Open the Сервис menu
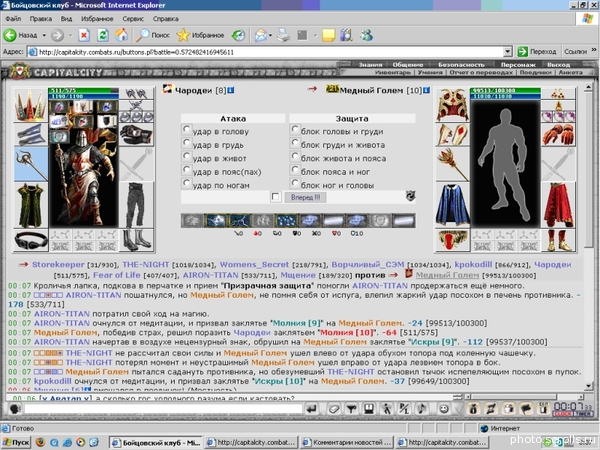The width and height of the screenshot is (600, 450). (x=133, y=19)
